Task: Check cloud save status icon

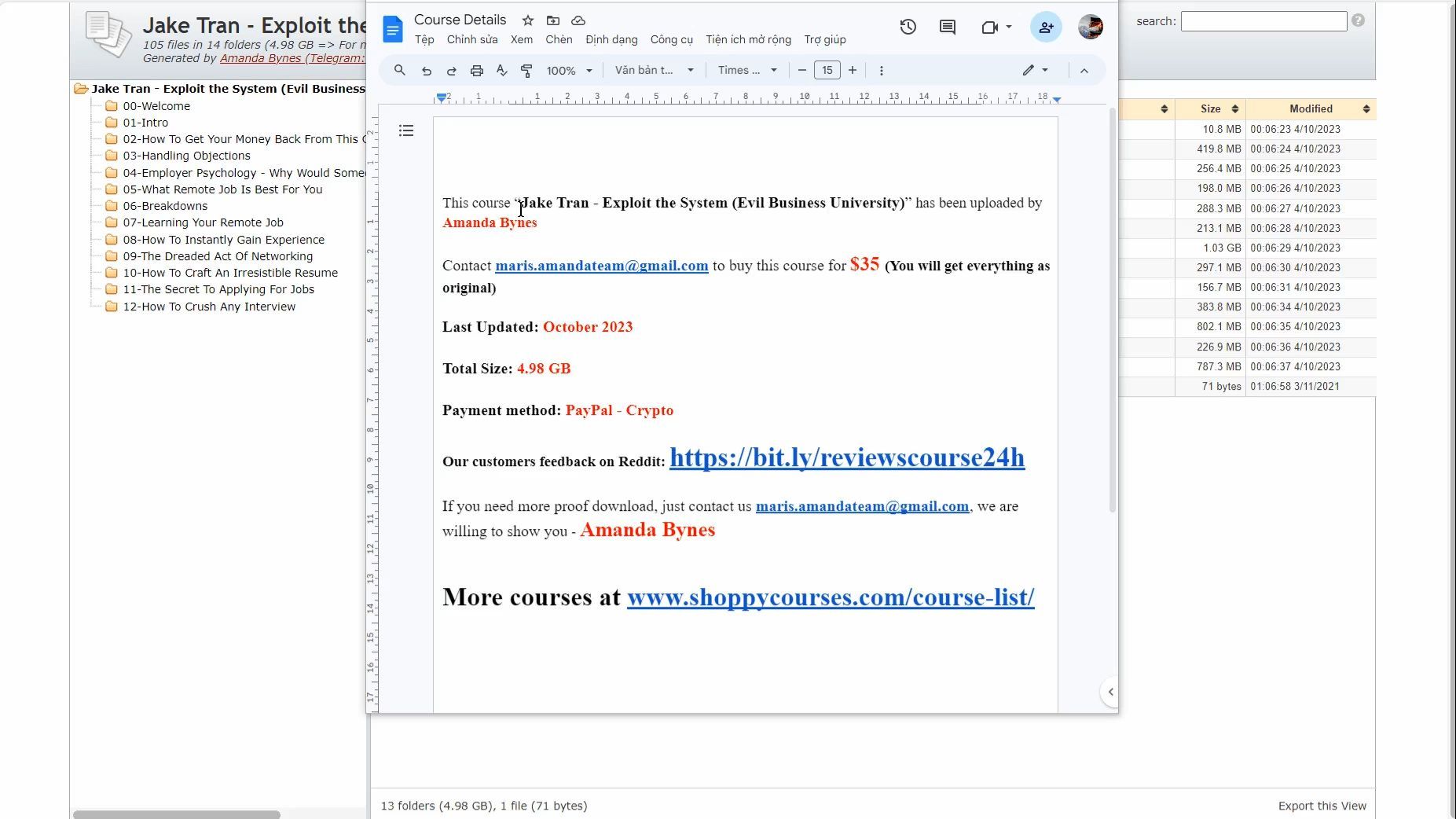Action: tap(578, 20)
